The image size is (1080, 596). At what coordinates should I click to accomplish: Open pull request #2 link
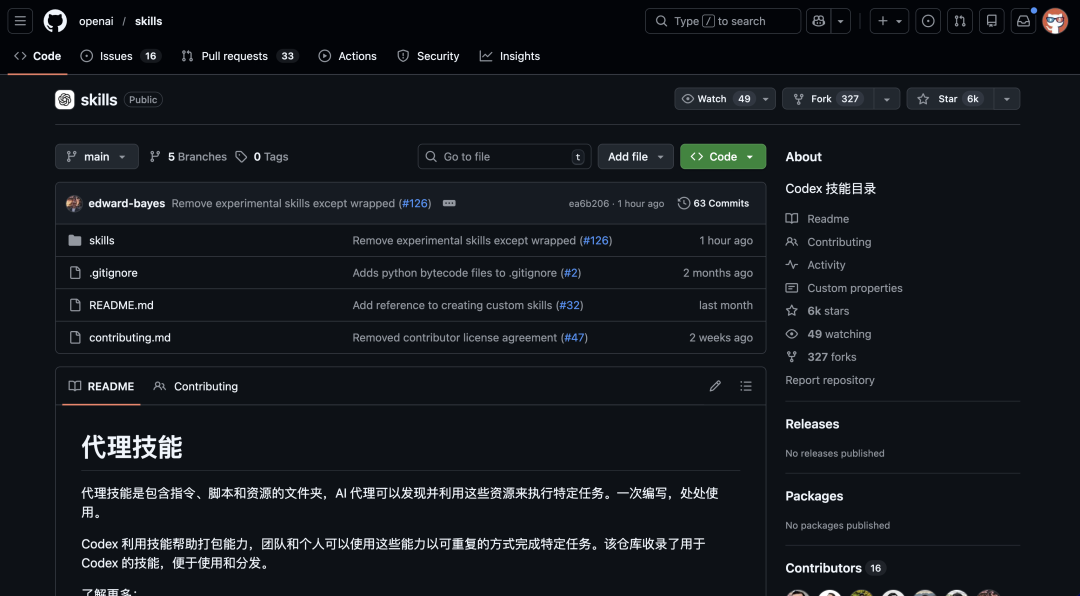tap(570, 273)
